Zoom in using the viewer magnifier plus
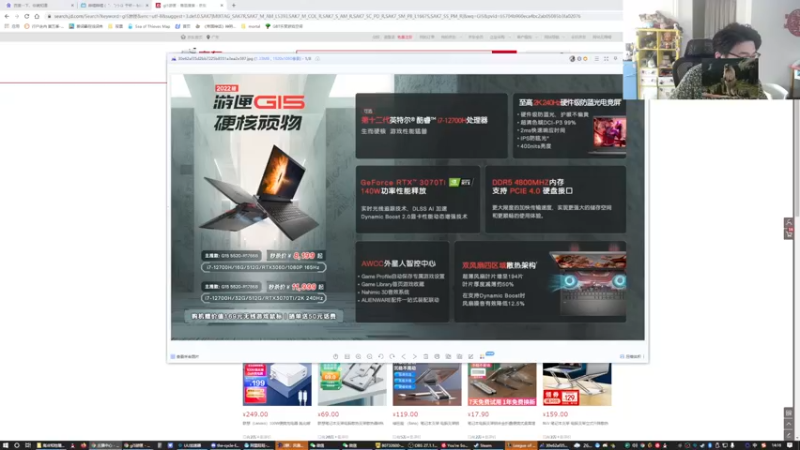The height and width of the screenshot is (450, 800). click(358, 357)
